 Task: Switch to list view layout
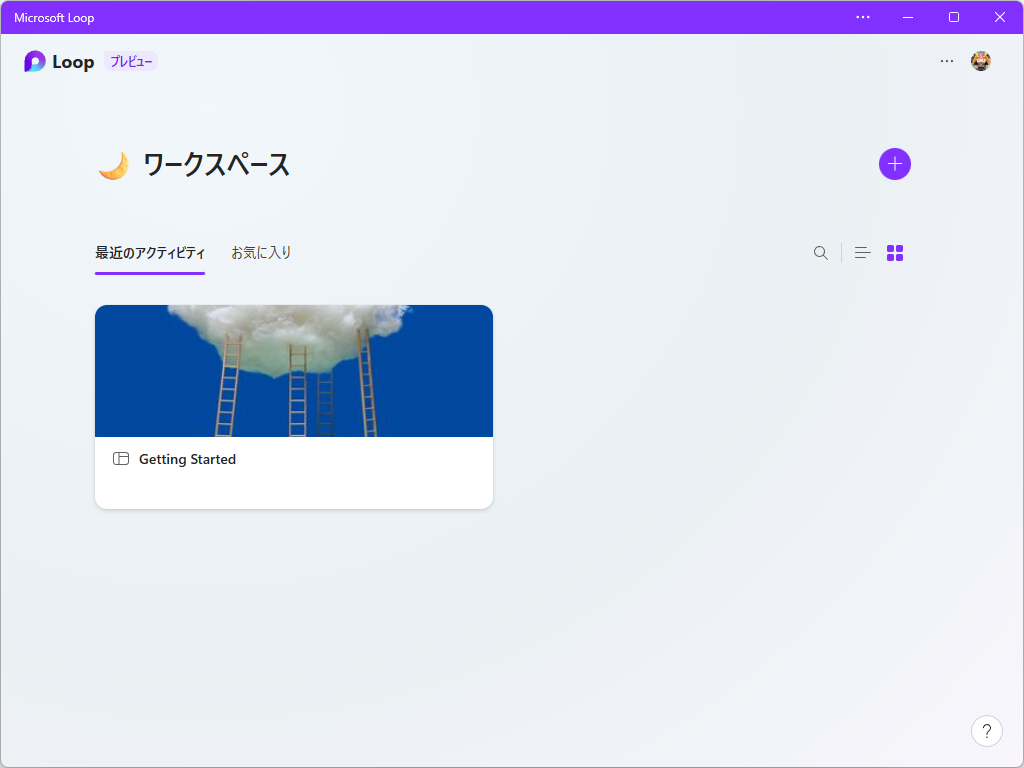(862, 253)
